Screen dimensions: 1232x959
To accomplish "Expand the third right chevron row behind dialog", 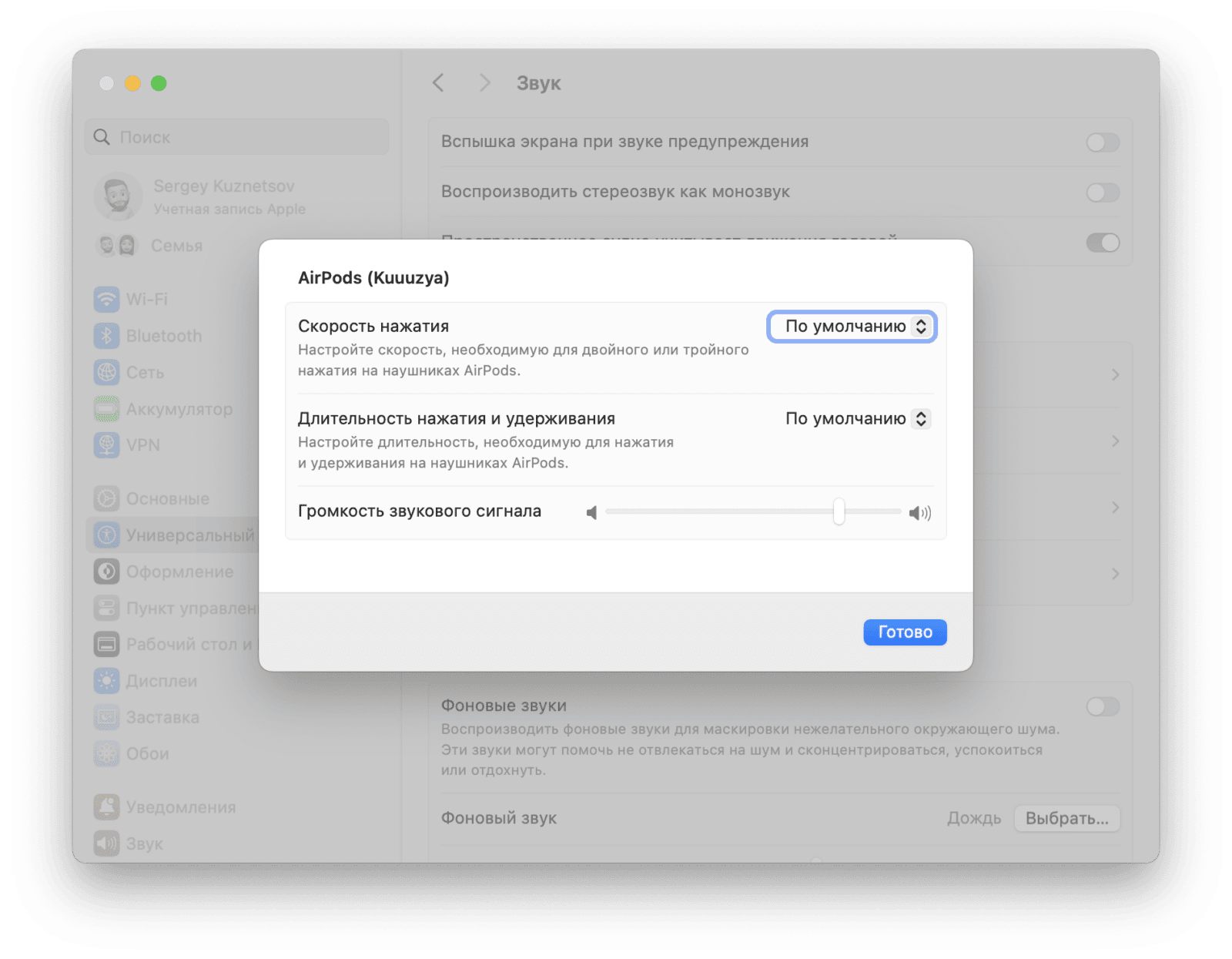I will point(1115,508).
